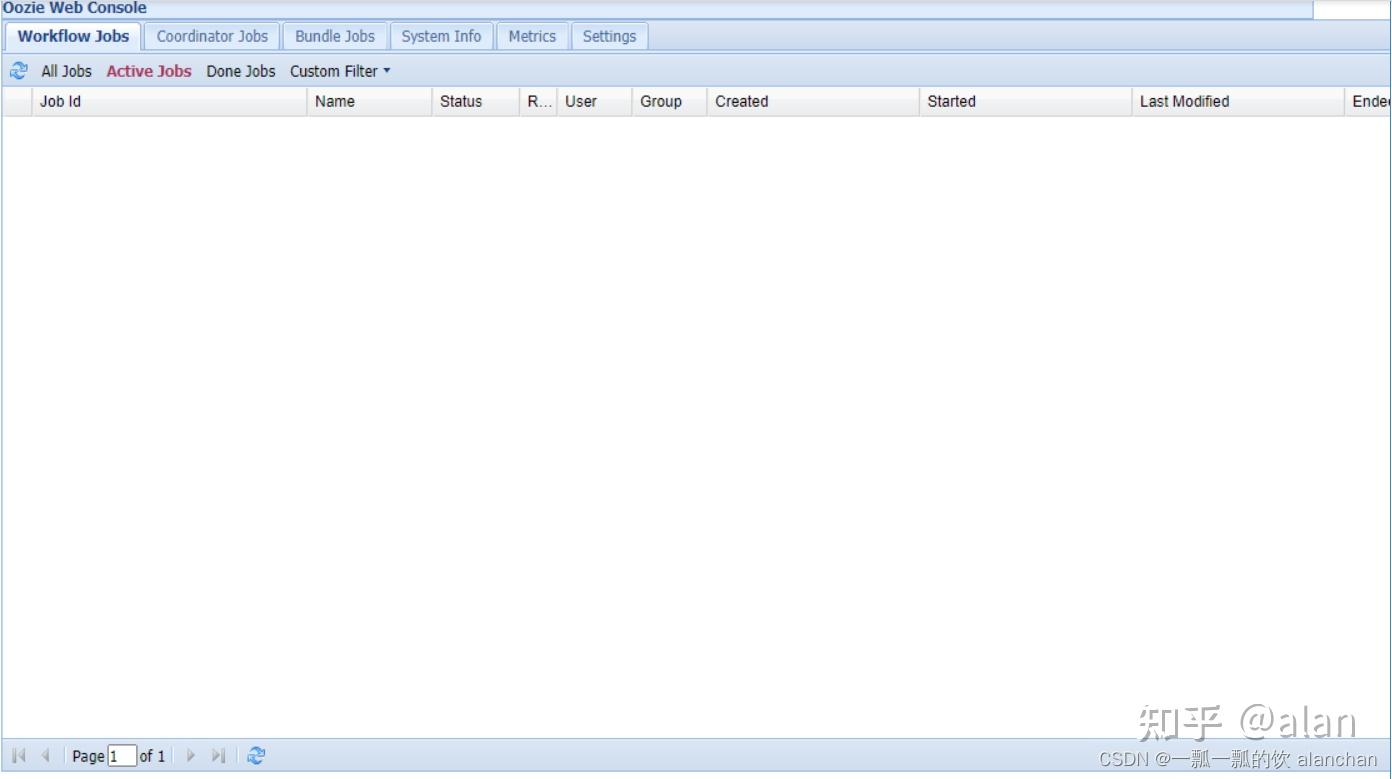Go to previous page using pager icon

[45, 755]
